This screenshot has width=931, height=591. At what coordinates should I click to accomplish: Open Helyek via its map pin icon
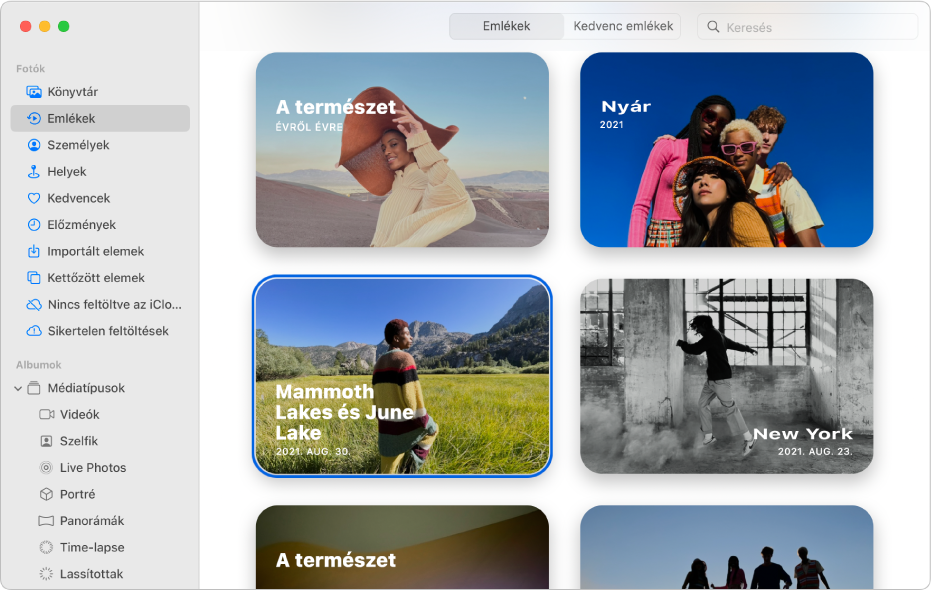34,172
